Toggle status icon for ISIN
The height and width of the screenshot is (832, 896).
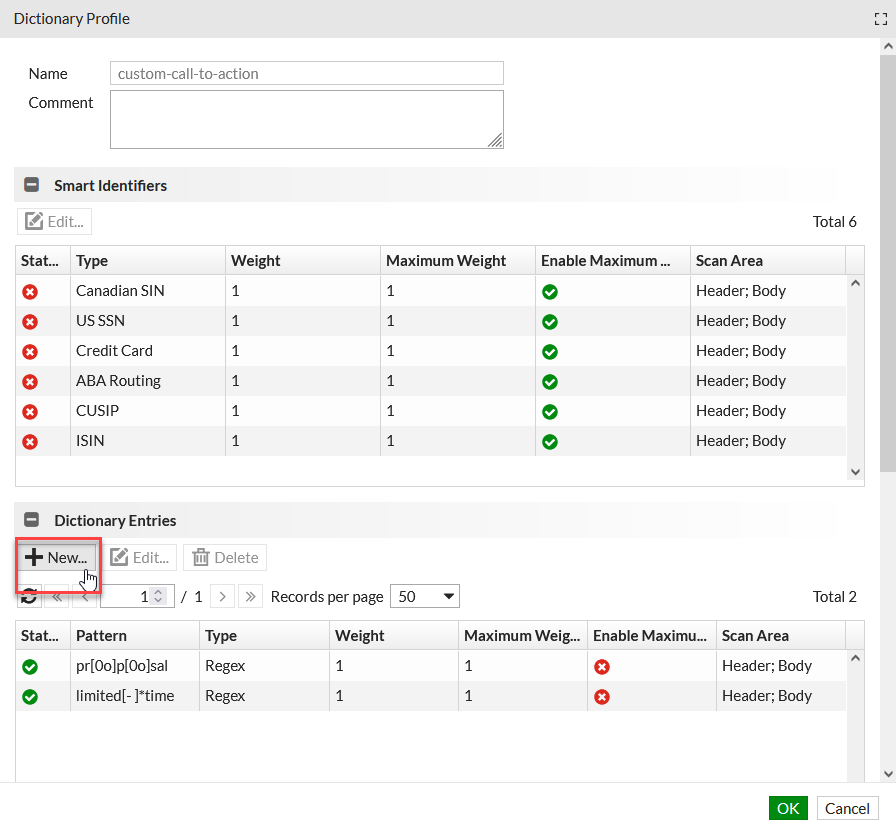pos(30,442)
